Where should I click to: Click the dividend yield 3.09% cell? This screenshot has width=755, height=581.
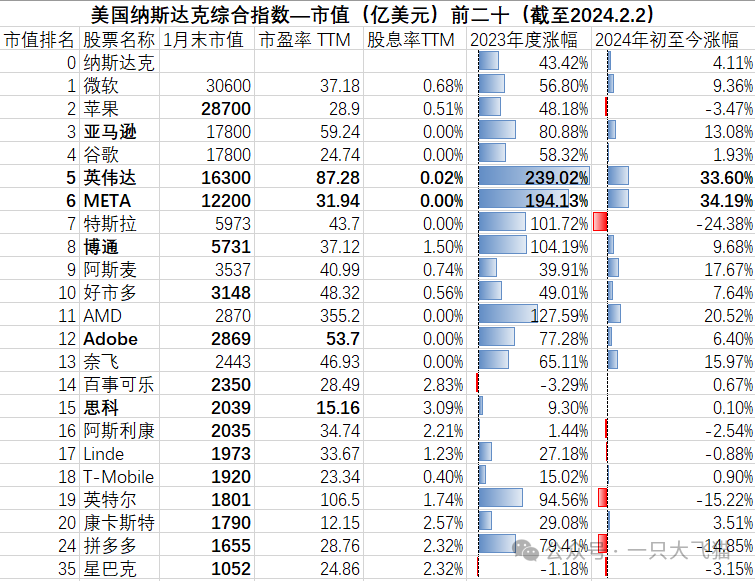click(443, 408)
